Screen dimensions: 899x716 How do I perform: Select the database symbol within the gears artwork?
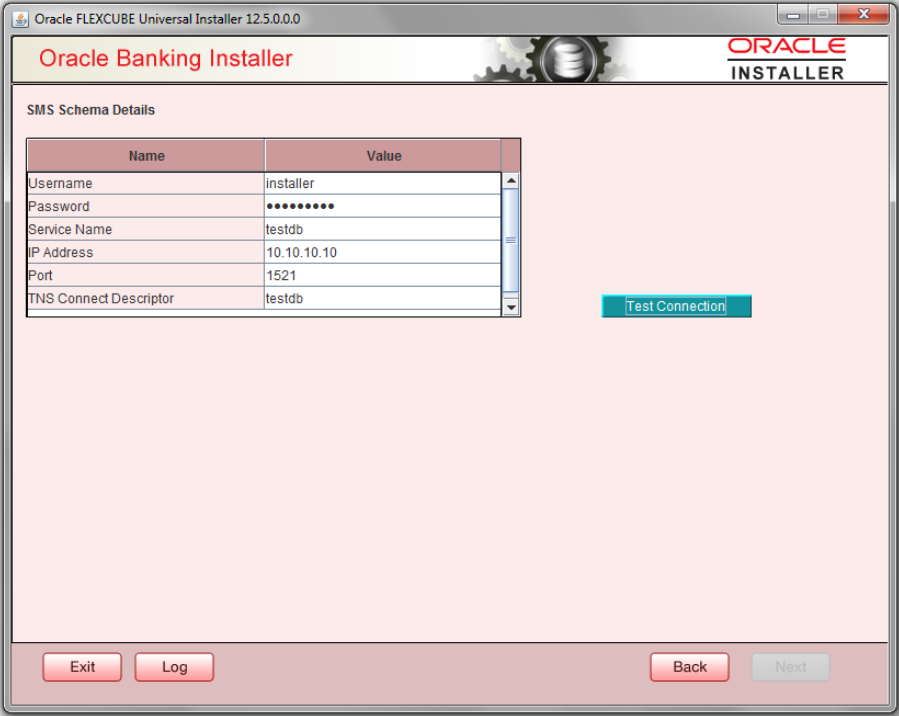pos(570,60)
